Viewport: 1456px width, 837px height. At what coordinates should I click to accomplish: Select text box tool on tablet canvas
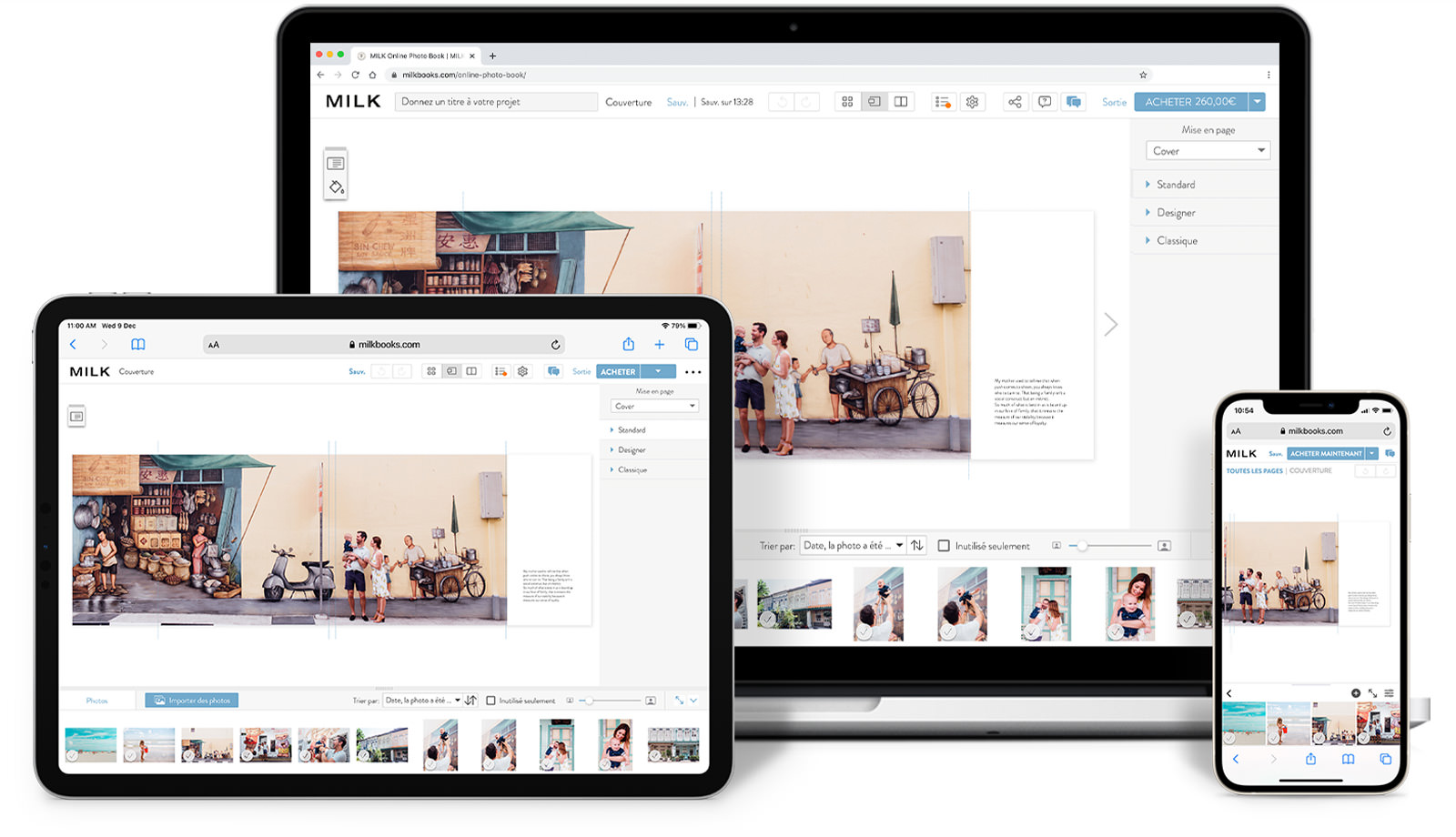[76, 417]
